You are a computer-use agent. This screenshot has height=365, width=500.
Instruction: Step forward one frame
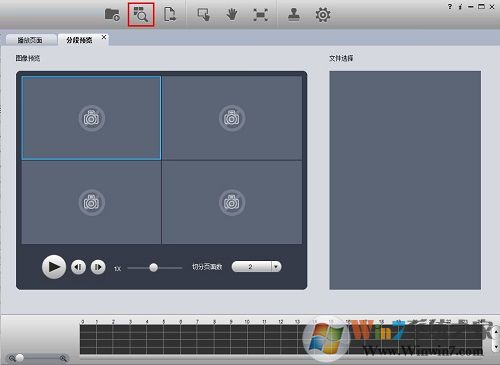pyautogui.click(x=98, y=267)
